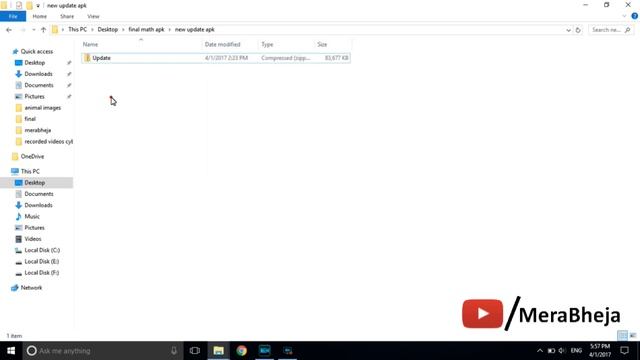
Task: Open the taskbar clock and date
Action: coord(600,351)
